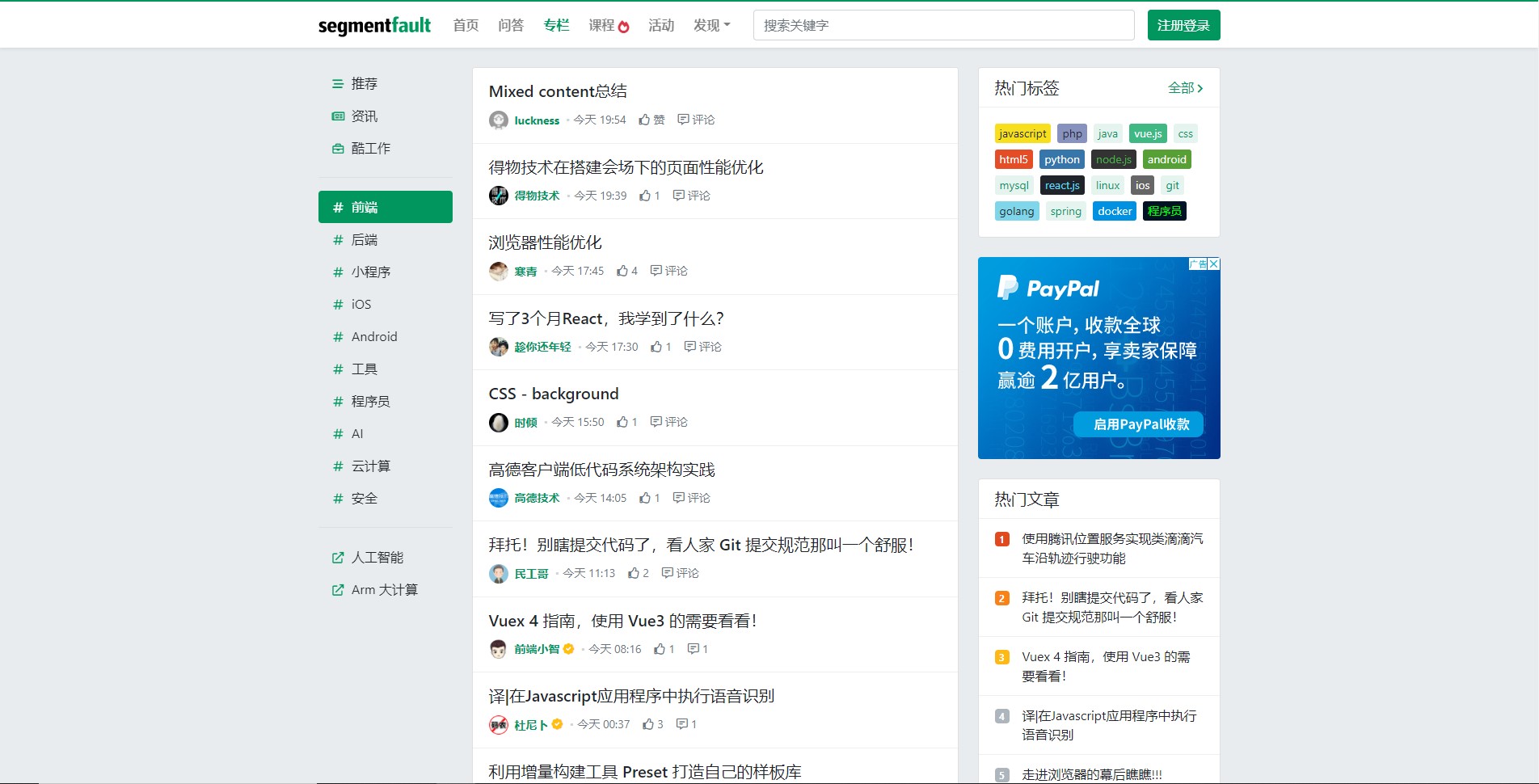Open article 利用增量构建工具 Preset 打造自己的样板库
Image resolution: width=1539 pixels, height=784 pixels.
coord(645,772)
